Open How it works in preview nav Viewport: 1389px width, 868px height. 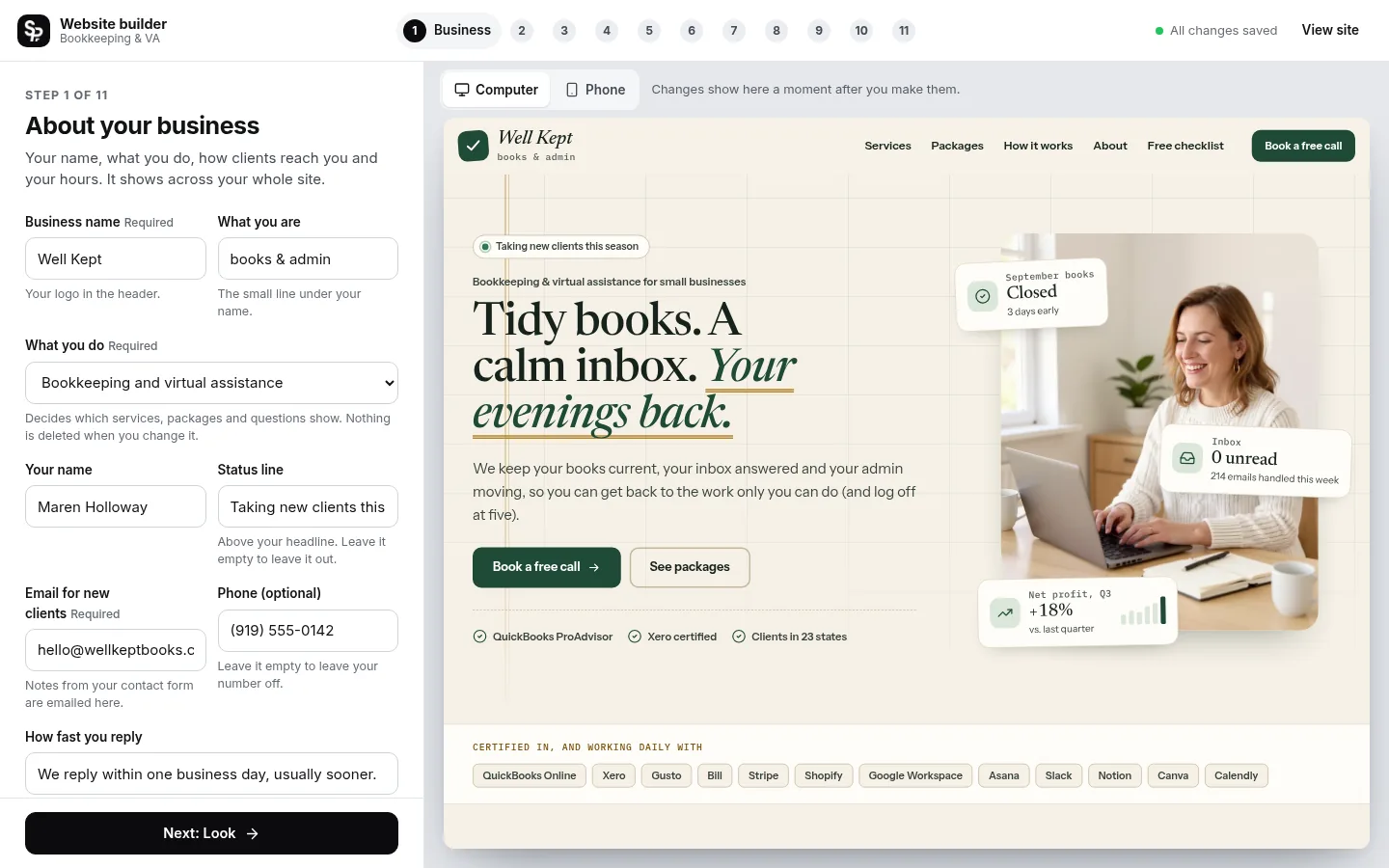(1038, 146)
